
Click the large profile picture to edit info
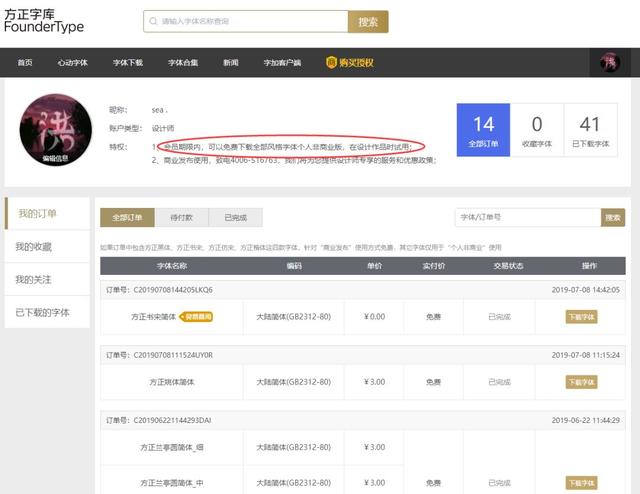pyautogui.click(x=56, y=129)
